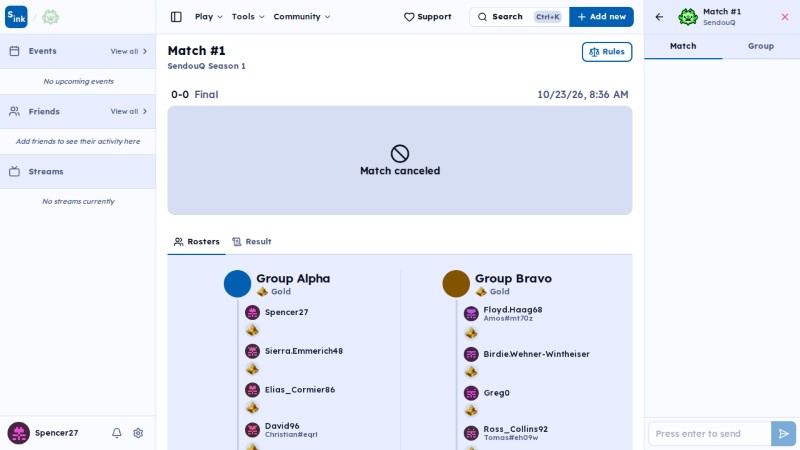
Task: Click the Match #1 chat avatar icon
Action: (688, 17)
